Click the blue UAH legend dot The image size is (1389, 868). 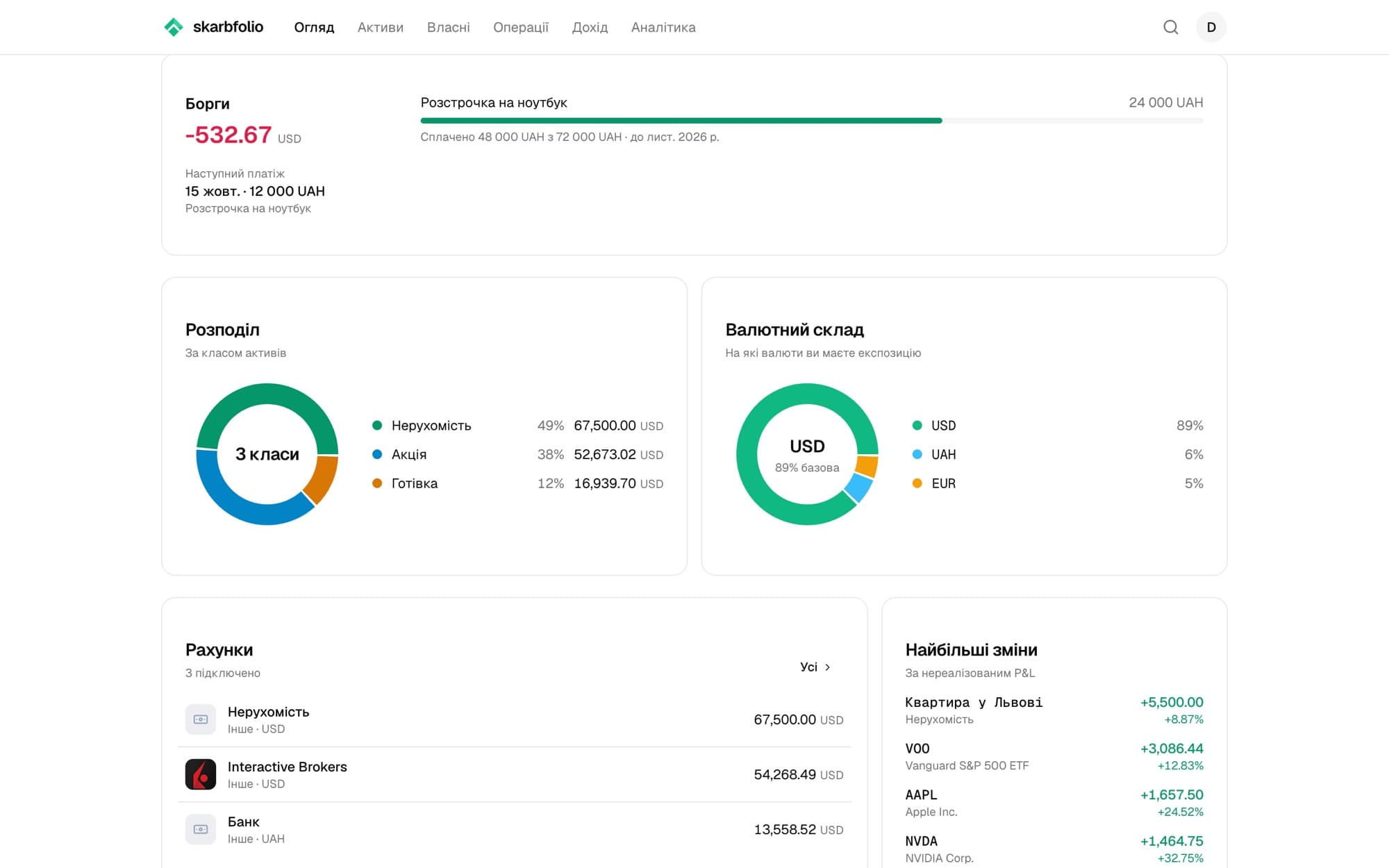point(917,454)
